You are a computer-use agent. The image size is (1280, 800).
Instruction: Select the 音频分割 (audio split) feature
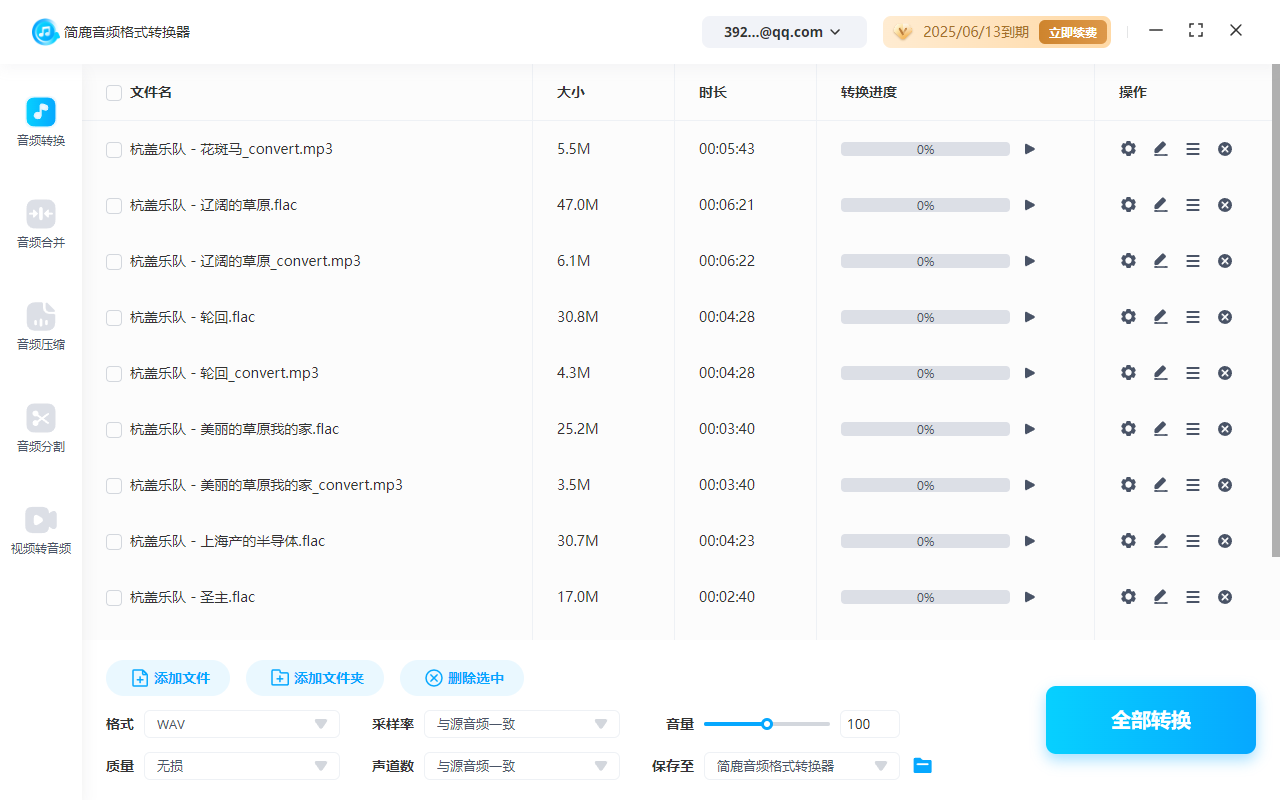click(x=40, y=430)
